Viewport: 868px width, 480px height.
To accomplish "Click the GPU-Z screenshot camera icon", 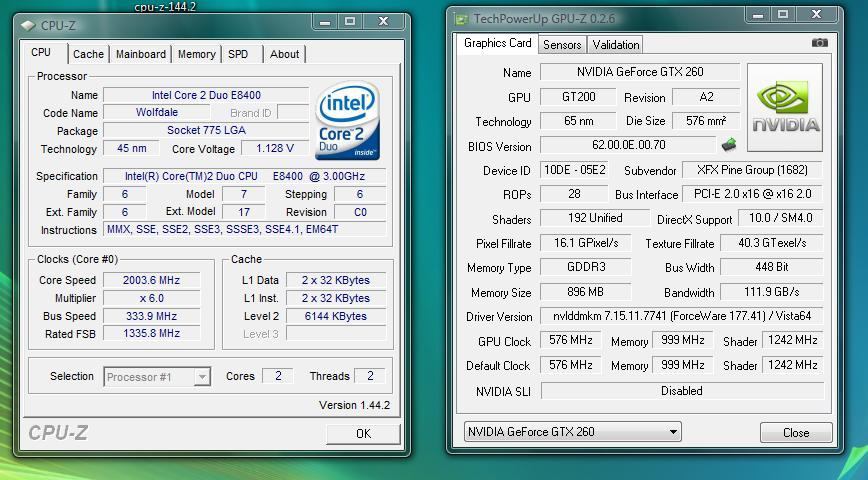I will (819, 43).
